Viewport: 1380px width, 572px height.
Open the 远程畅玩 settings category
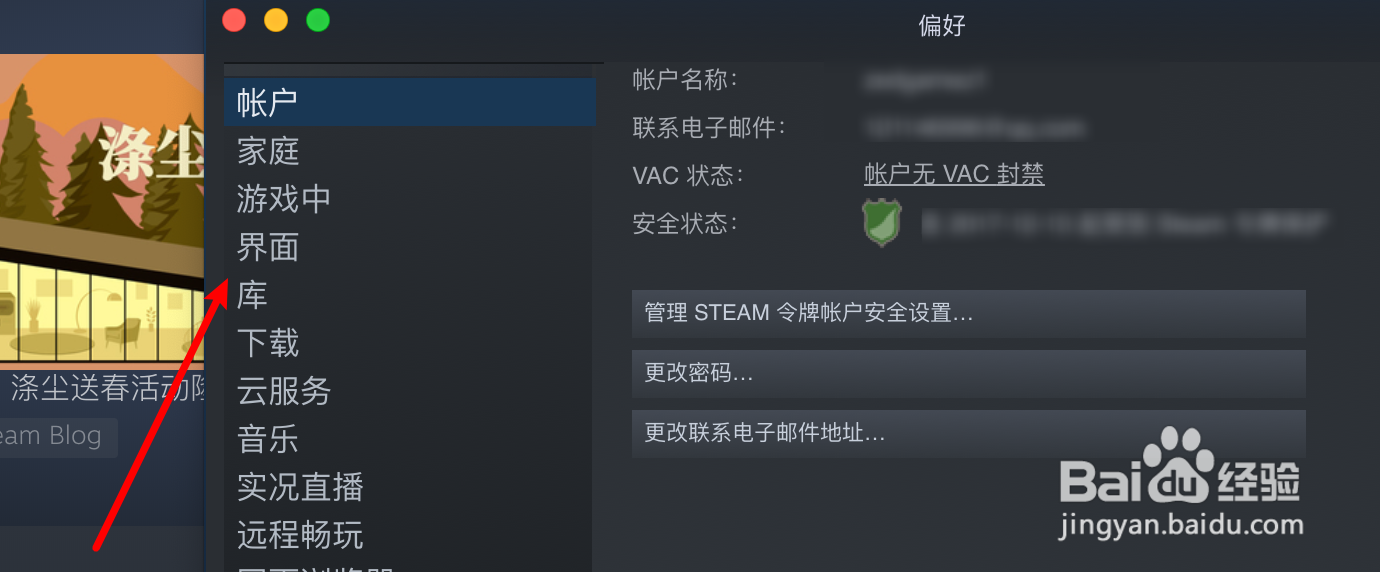pos(410,535)
